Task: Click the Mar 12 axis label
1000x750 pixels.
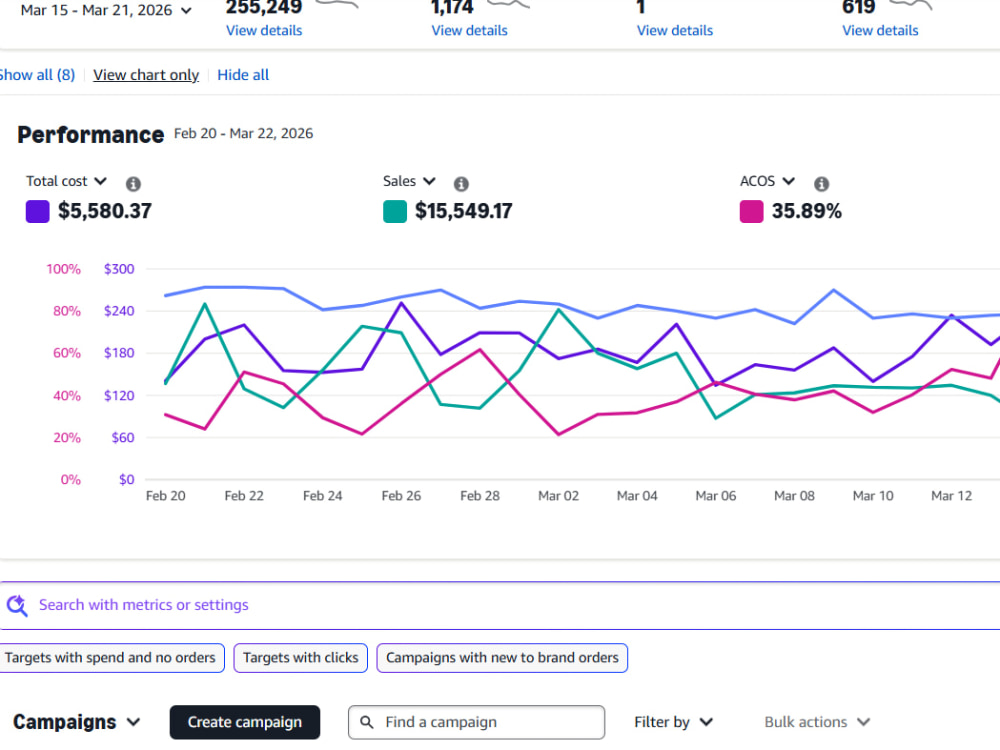Action: click(x=952, y=496)
